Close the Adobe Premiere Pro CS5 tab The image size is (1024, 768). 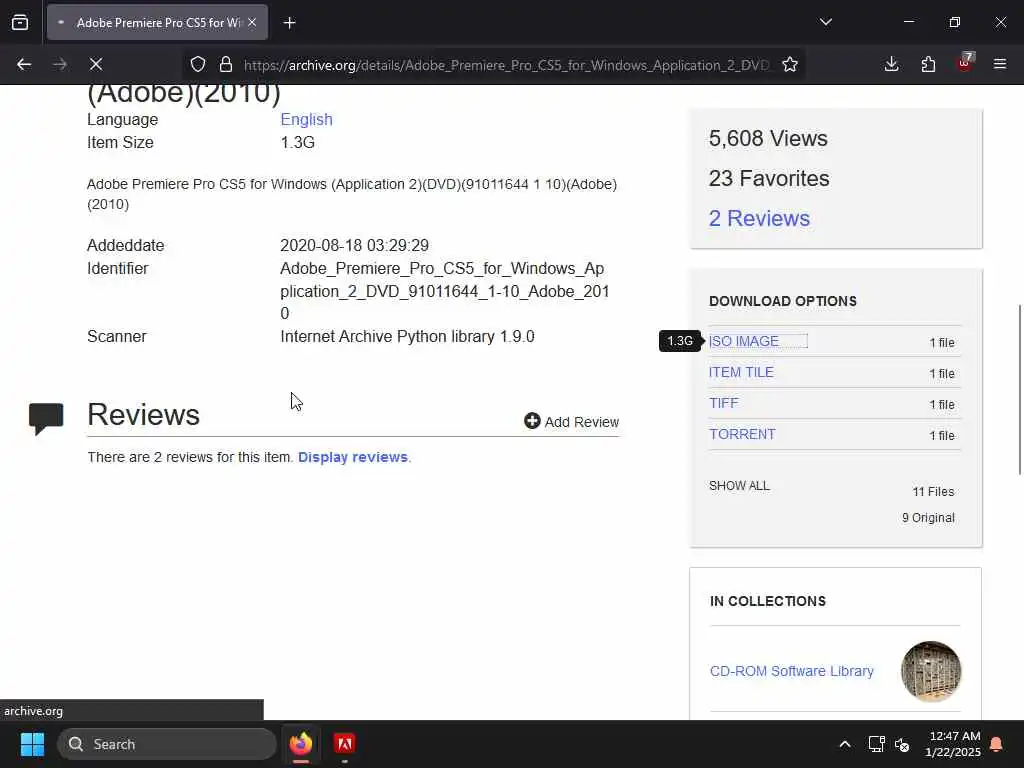252,23
